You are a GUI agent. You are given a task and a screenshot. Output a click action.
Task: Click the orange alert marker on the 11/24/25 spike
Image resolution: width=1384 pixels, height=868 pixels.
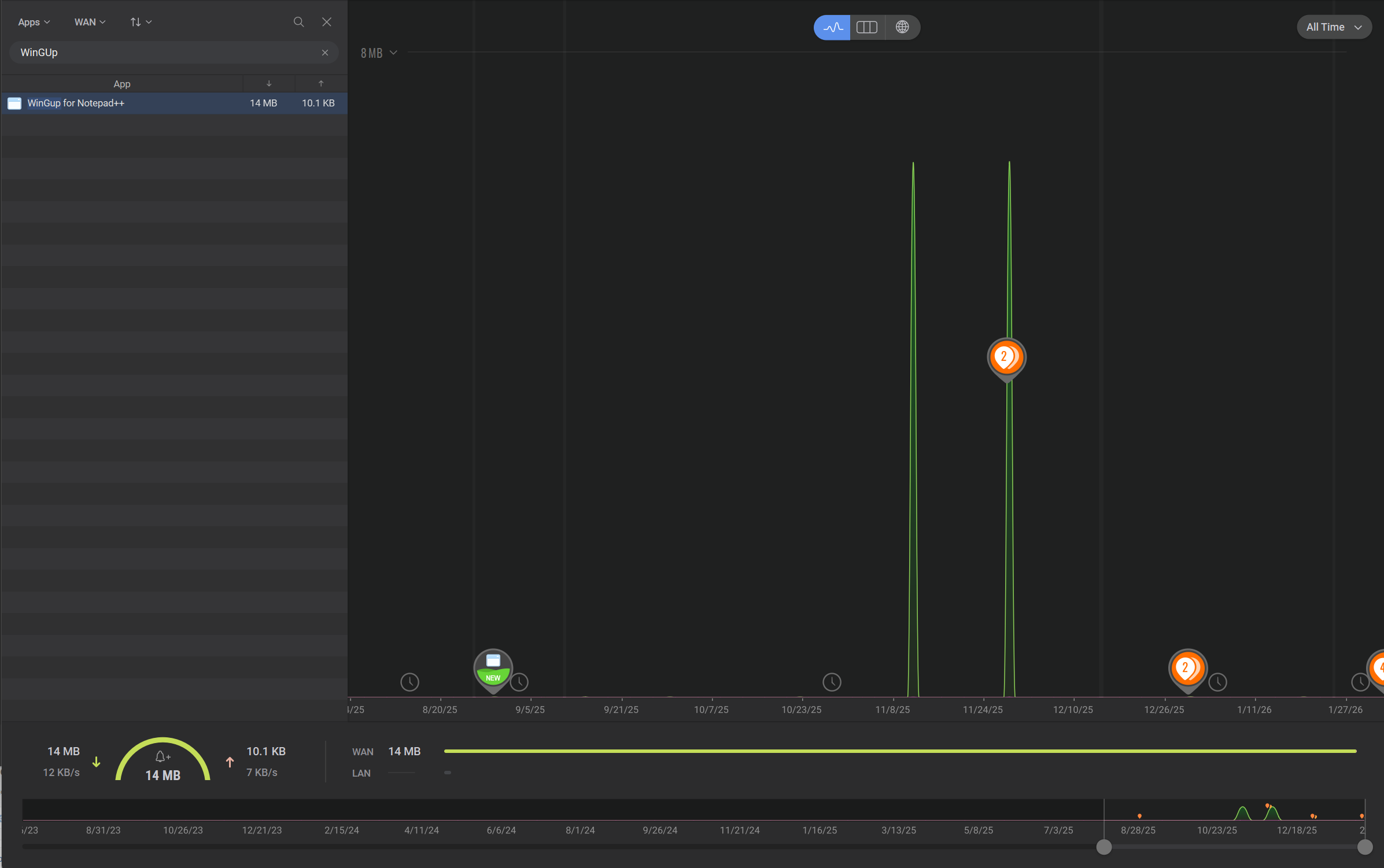point(1006,357)
